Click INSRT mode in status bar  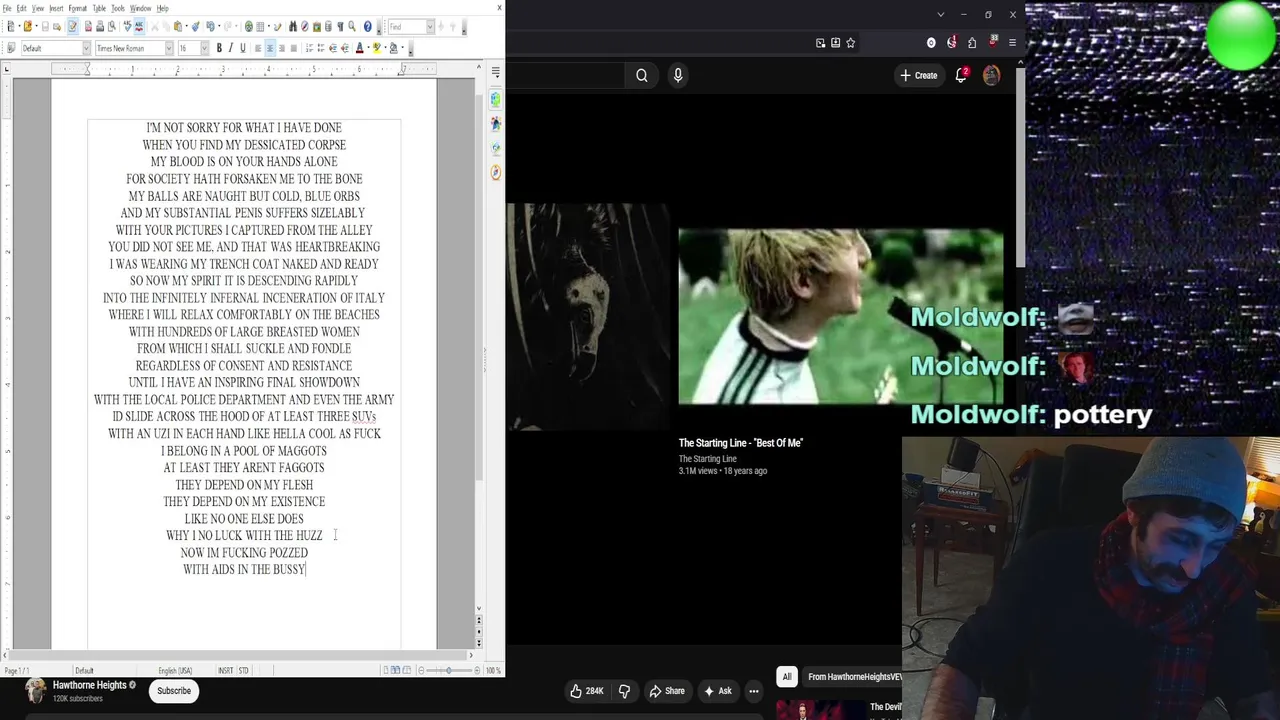(x=225, y=670)
